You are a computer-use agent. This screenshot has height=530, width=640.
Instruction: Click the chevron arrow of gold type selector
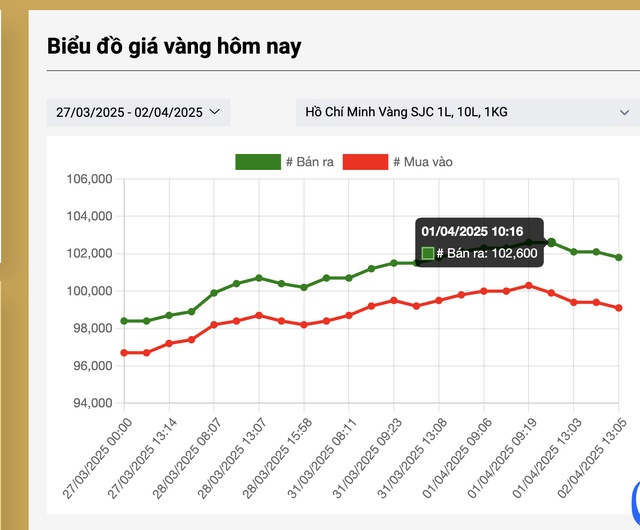(624, 112)
